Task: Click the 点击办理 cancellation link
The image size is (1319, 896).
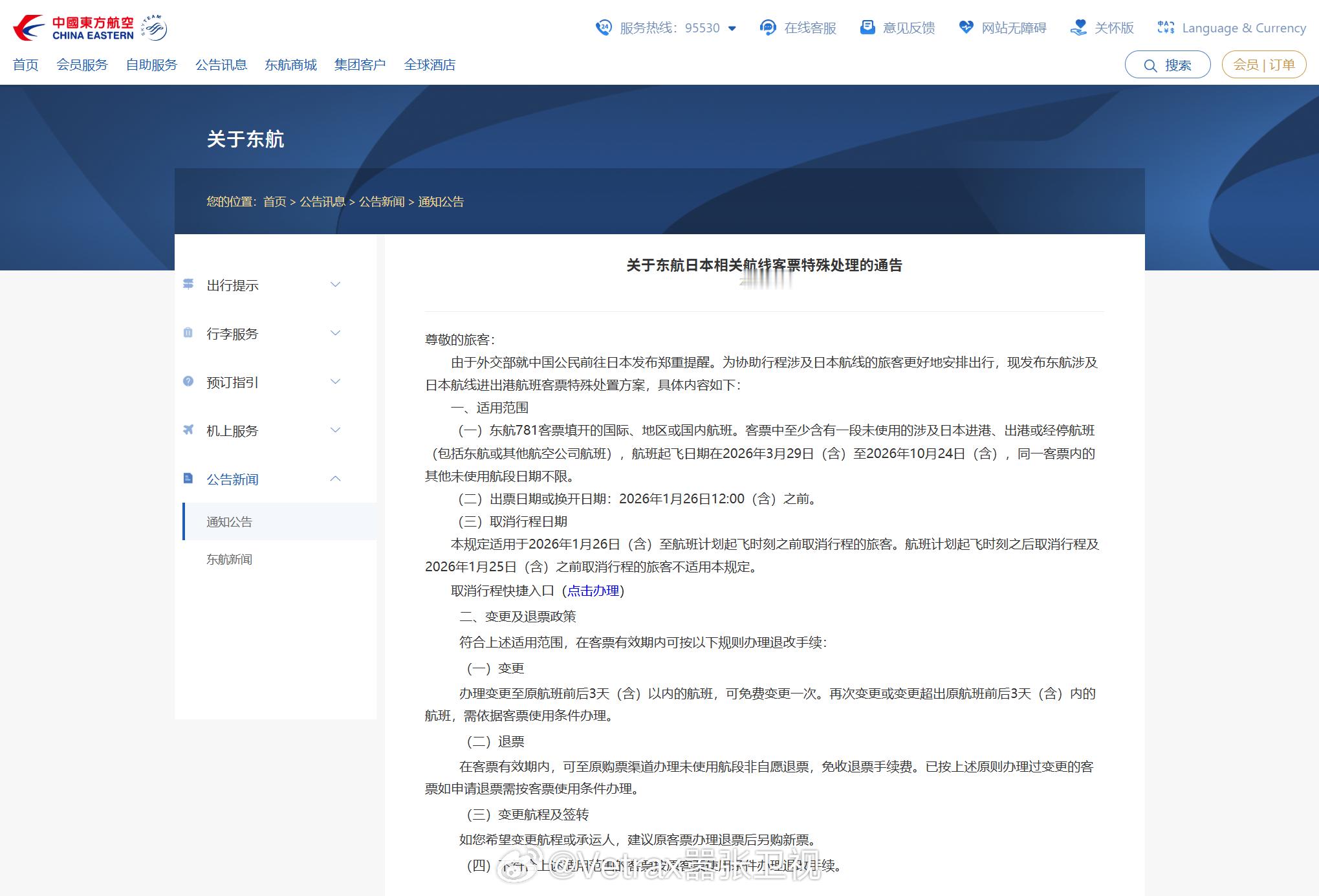Action: pyautogui.click(x=593, y=591)
